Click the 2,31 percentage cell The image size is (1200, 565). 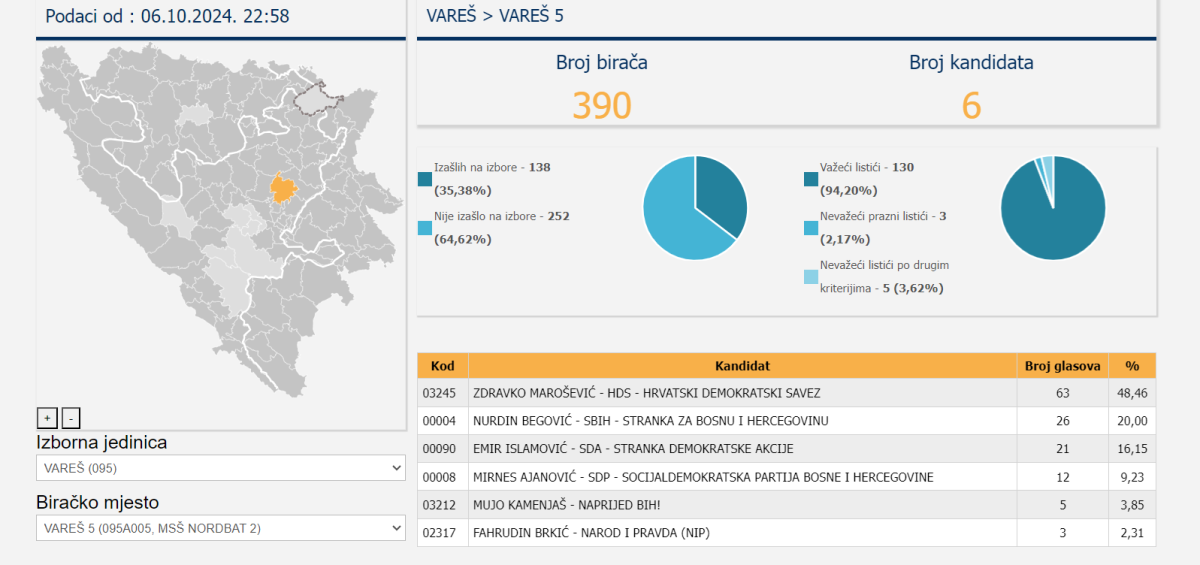point(1132,533)
